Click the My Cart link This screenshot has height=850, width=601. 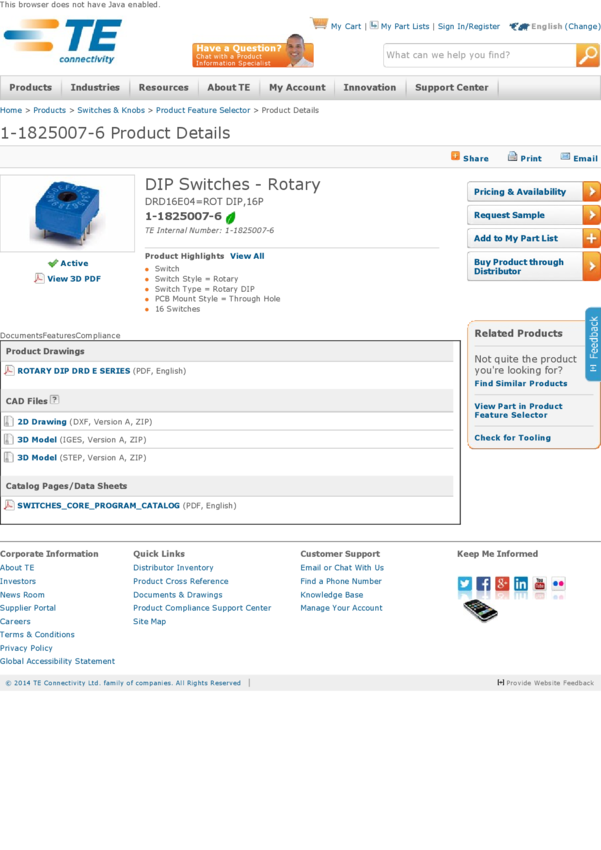(346, 26)
